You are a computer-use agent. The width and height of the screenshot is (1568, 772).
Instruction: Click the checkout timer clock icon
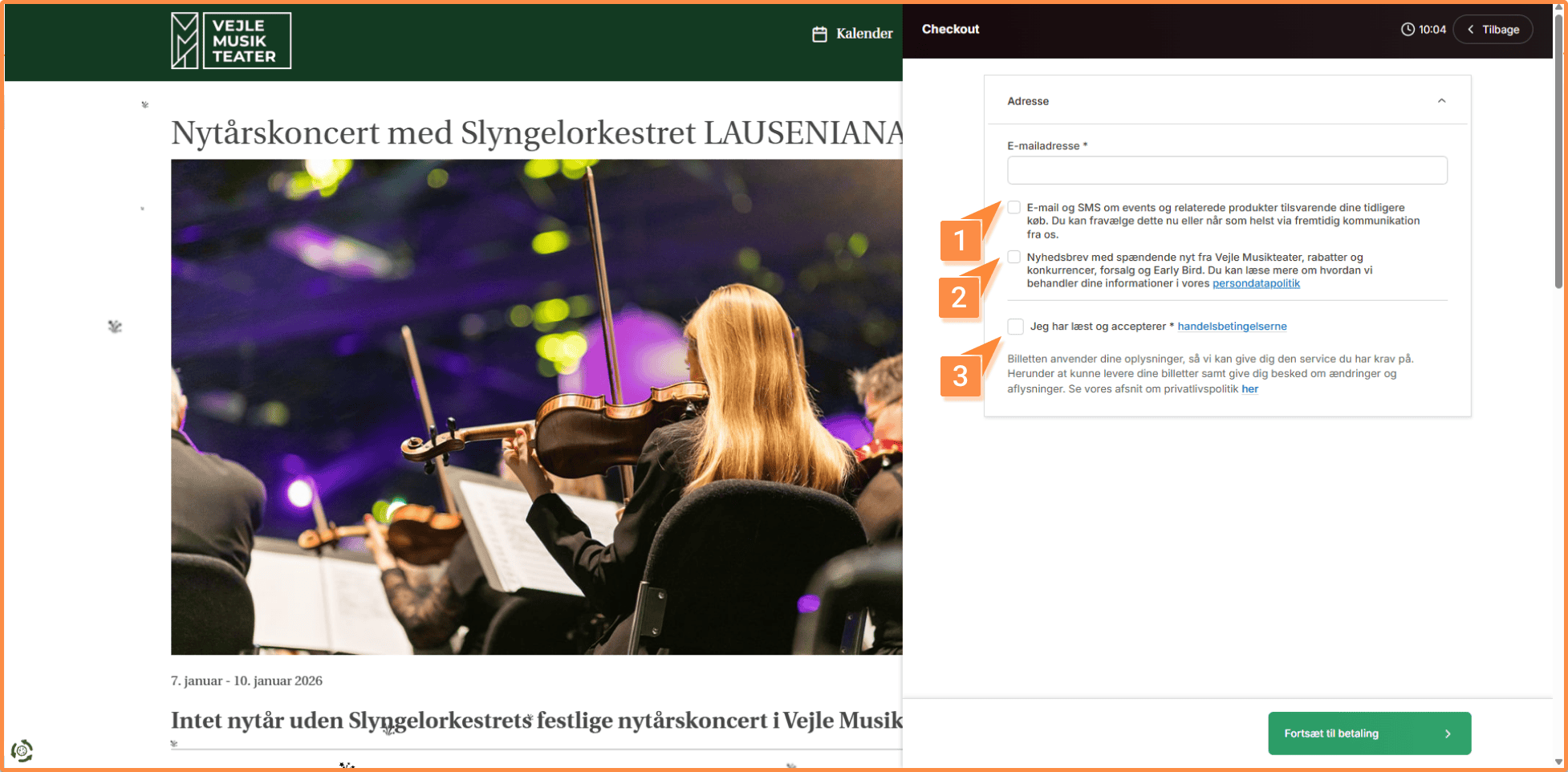(x=1408, y=30)
